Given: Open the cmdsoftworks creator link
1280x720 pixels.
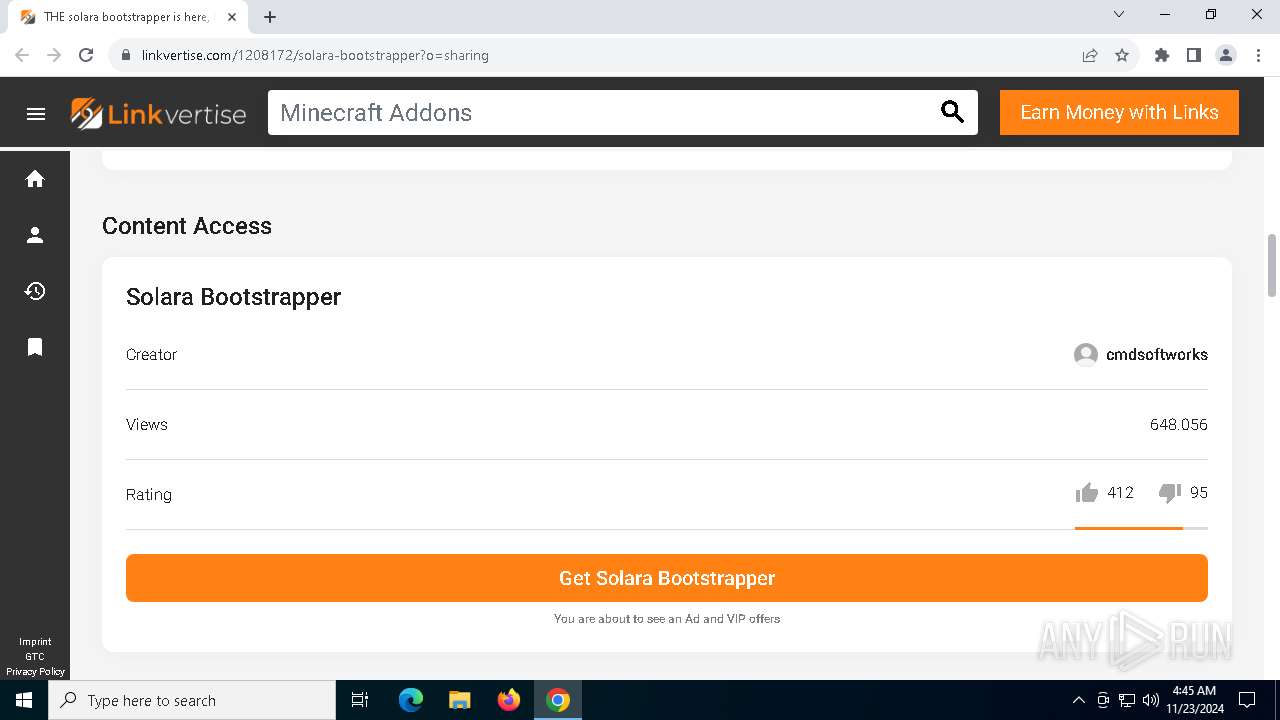Looking at the screenshot, I should click(x=1156, y=355).
